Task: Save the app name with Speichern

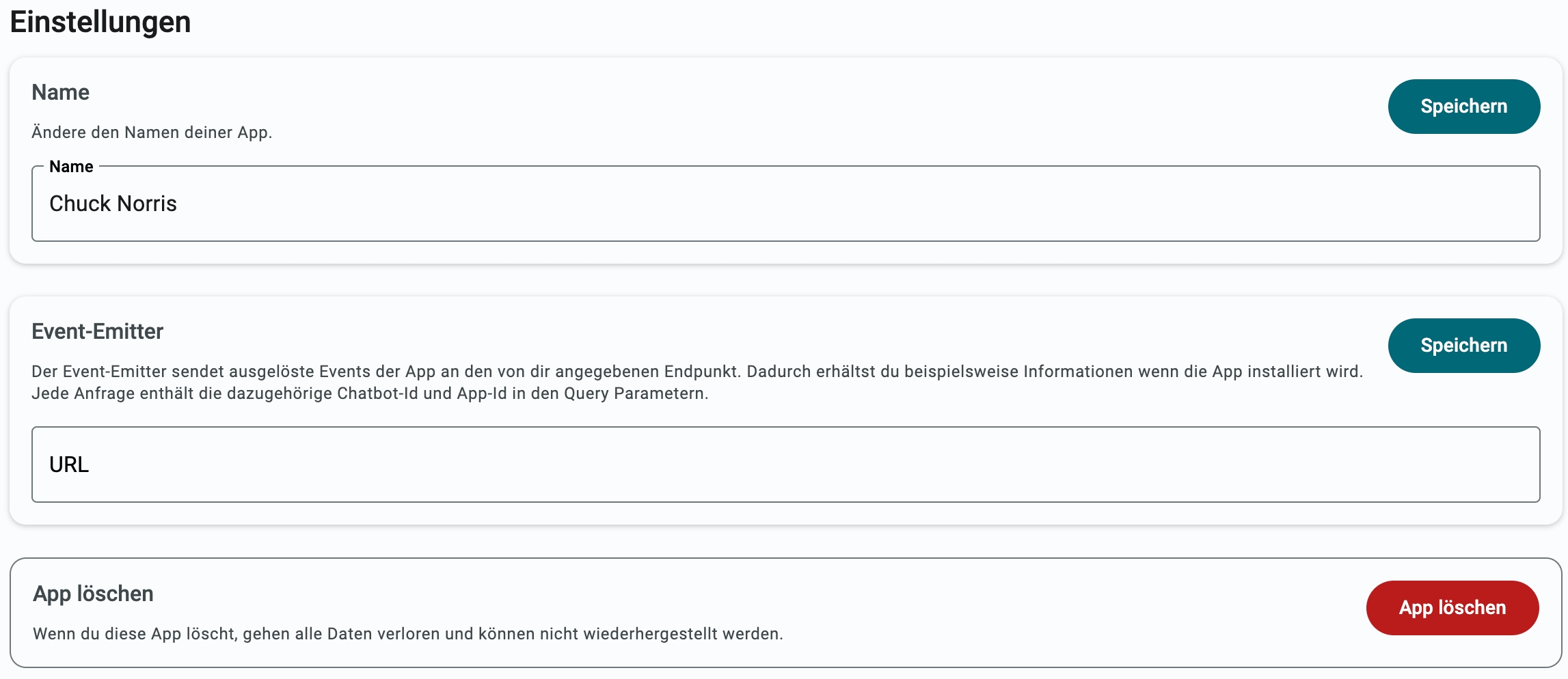Action: coord(1463,107)
